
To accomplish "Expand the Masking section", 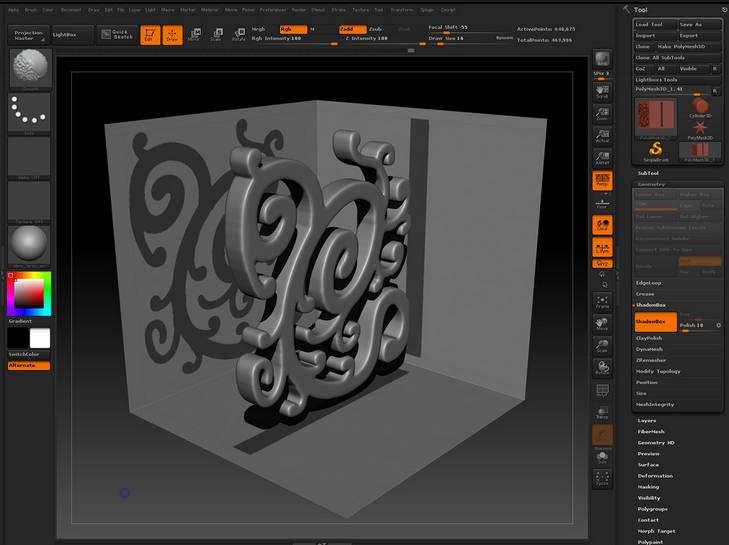I will pos(648,487).
